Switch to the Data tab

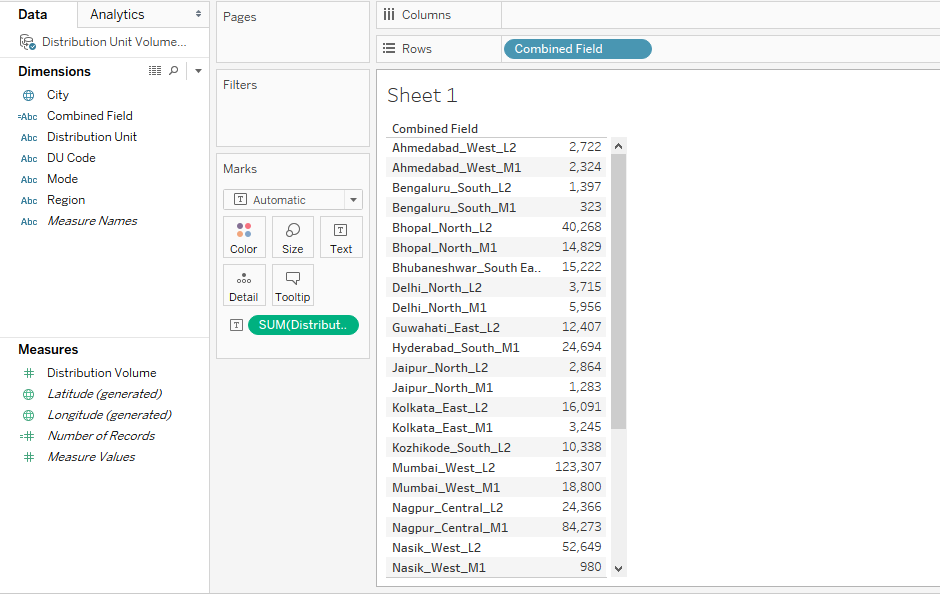[x=32, y=14]
